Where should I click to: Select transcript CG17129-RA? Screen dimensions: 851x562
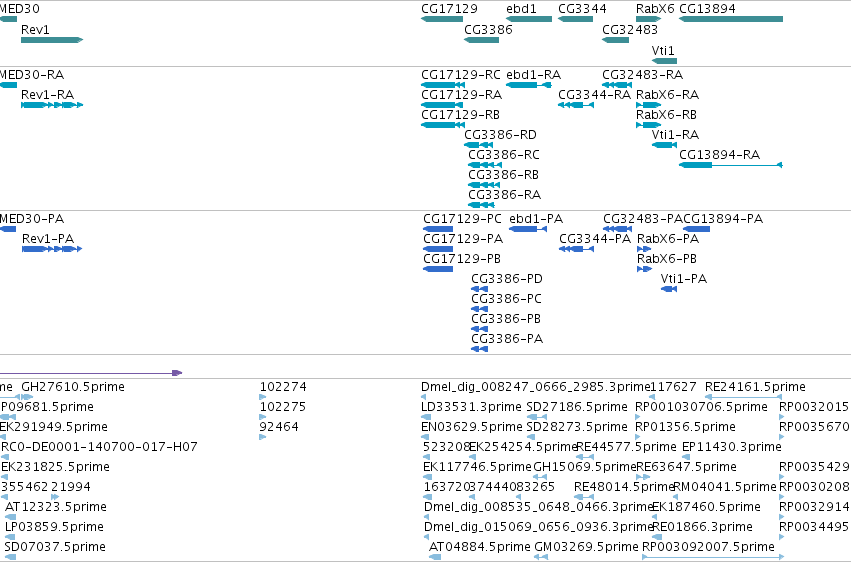click(442, 105)
